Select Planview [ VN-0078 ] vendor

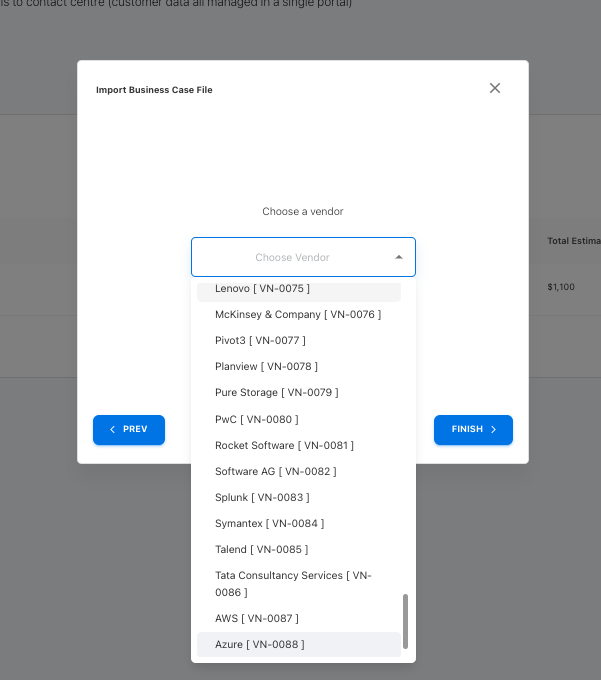click(x=266, y=366)
